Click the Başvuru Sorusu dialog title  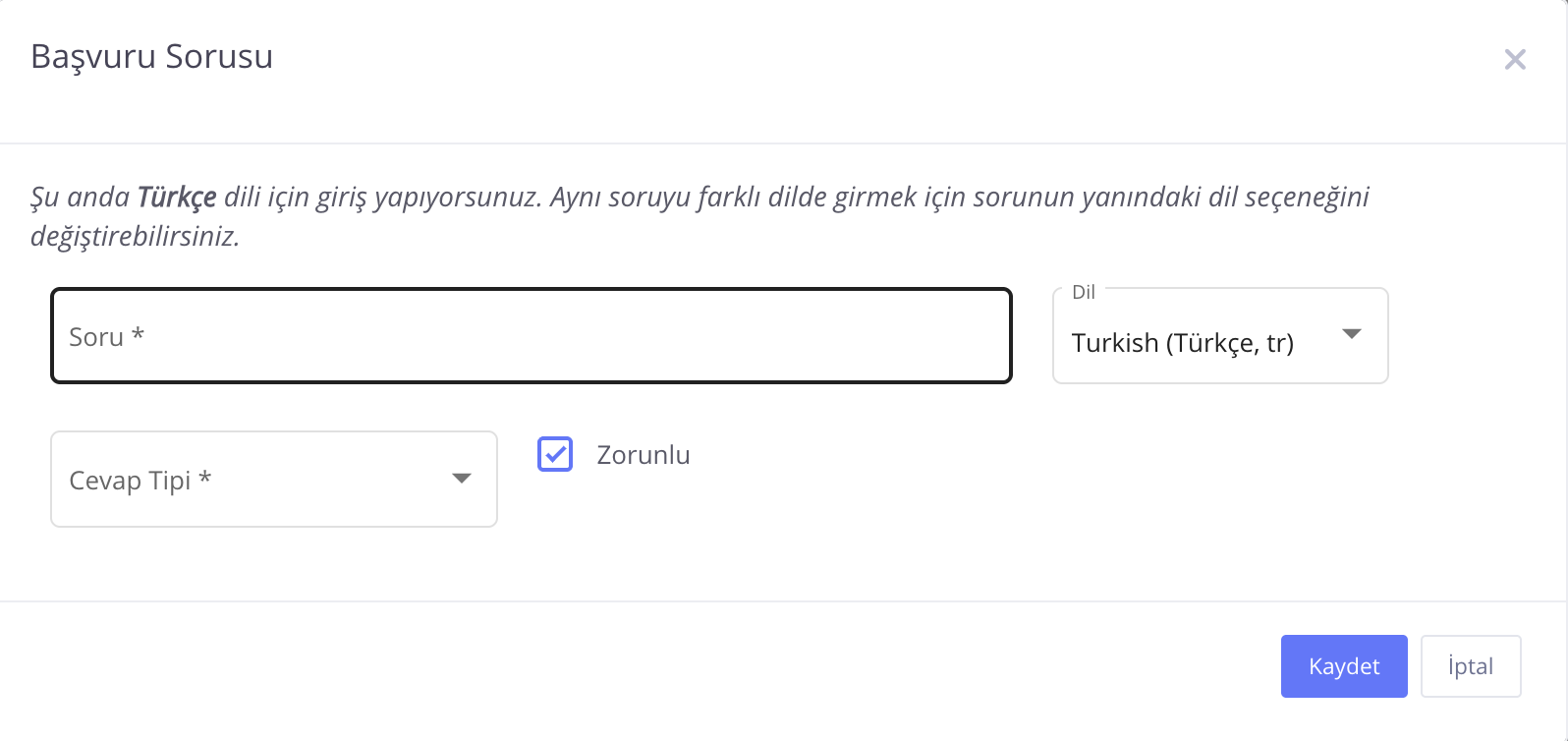(152, 57)
